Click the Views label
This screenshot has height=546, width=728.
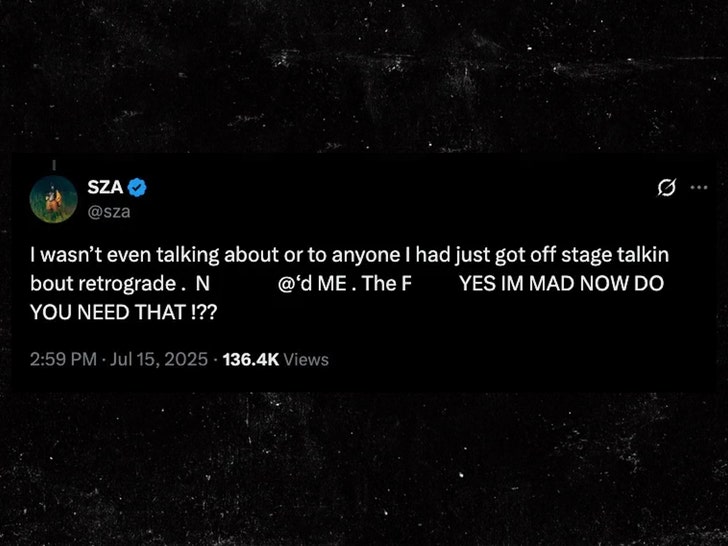pyautogui.click(x=306, y=359)
